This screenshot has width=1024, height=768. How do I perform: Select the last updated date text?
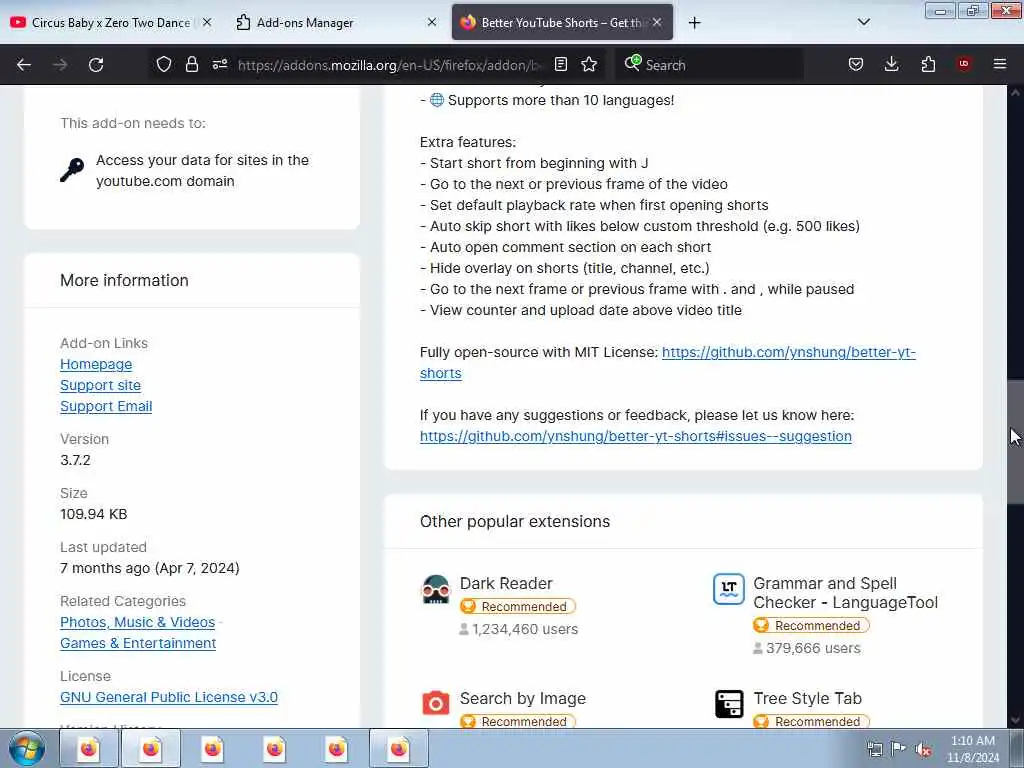[x=150, y=569]
